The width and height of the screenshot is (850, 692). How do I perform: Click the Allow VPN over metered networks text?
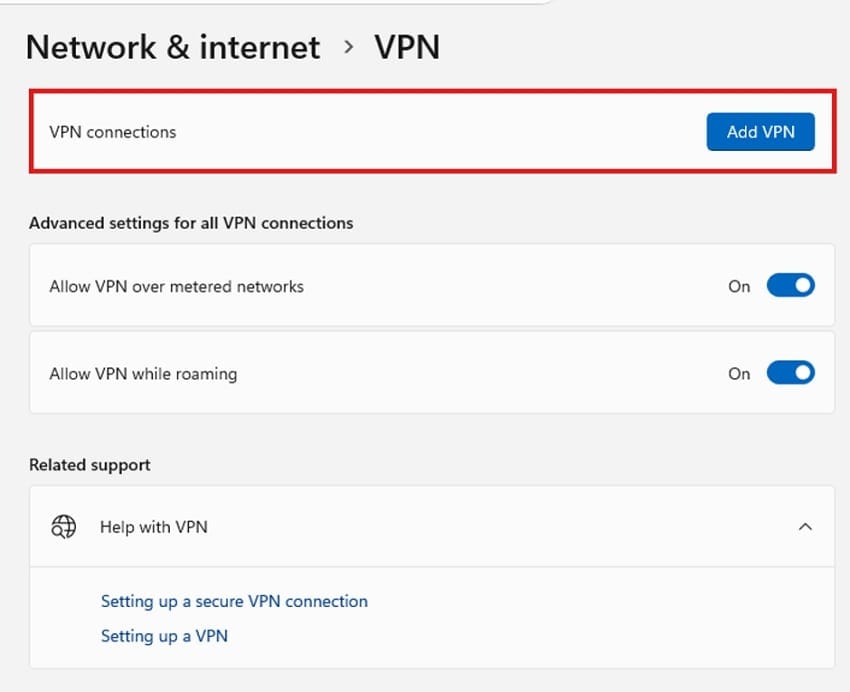(177, 286)
